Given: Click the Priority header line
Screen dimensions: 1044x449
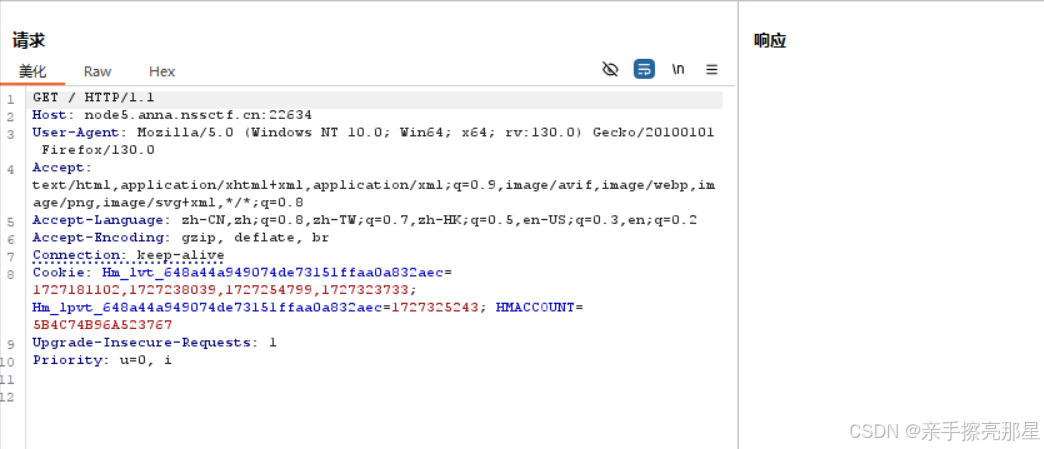Looking at the screenshot, I should [102, 360].
